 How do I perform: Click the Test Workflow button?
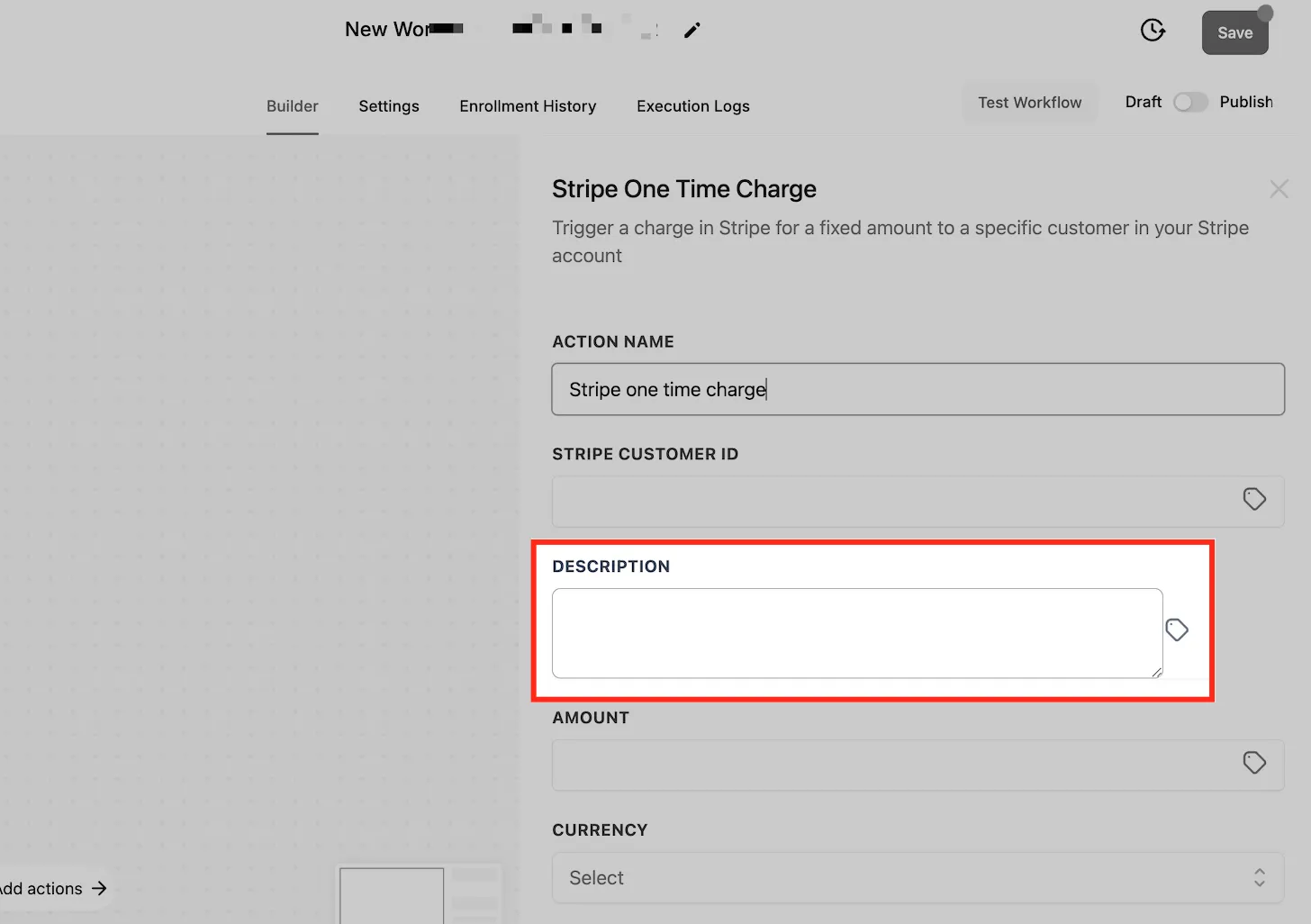(1030, 103)
